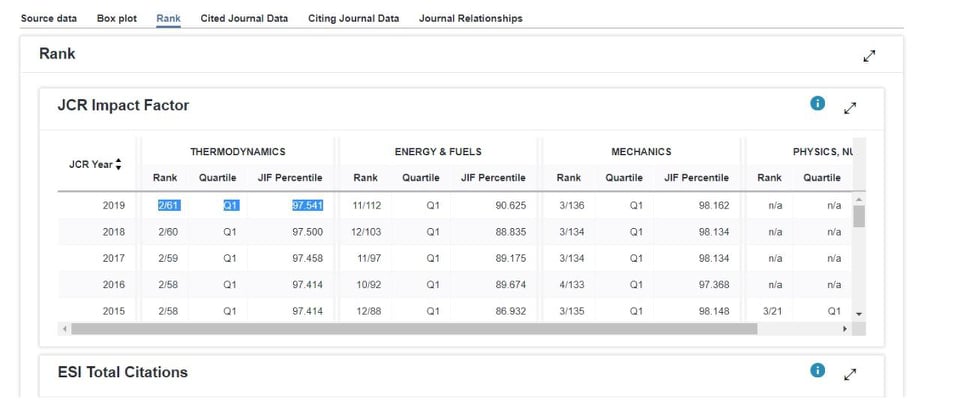Open JCR Impact Factor info icon

(817, 104)
